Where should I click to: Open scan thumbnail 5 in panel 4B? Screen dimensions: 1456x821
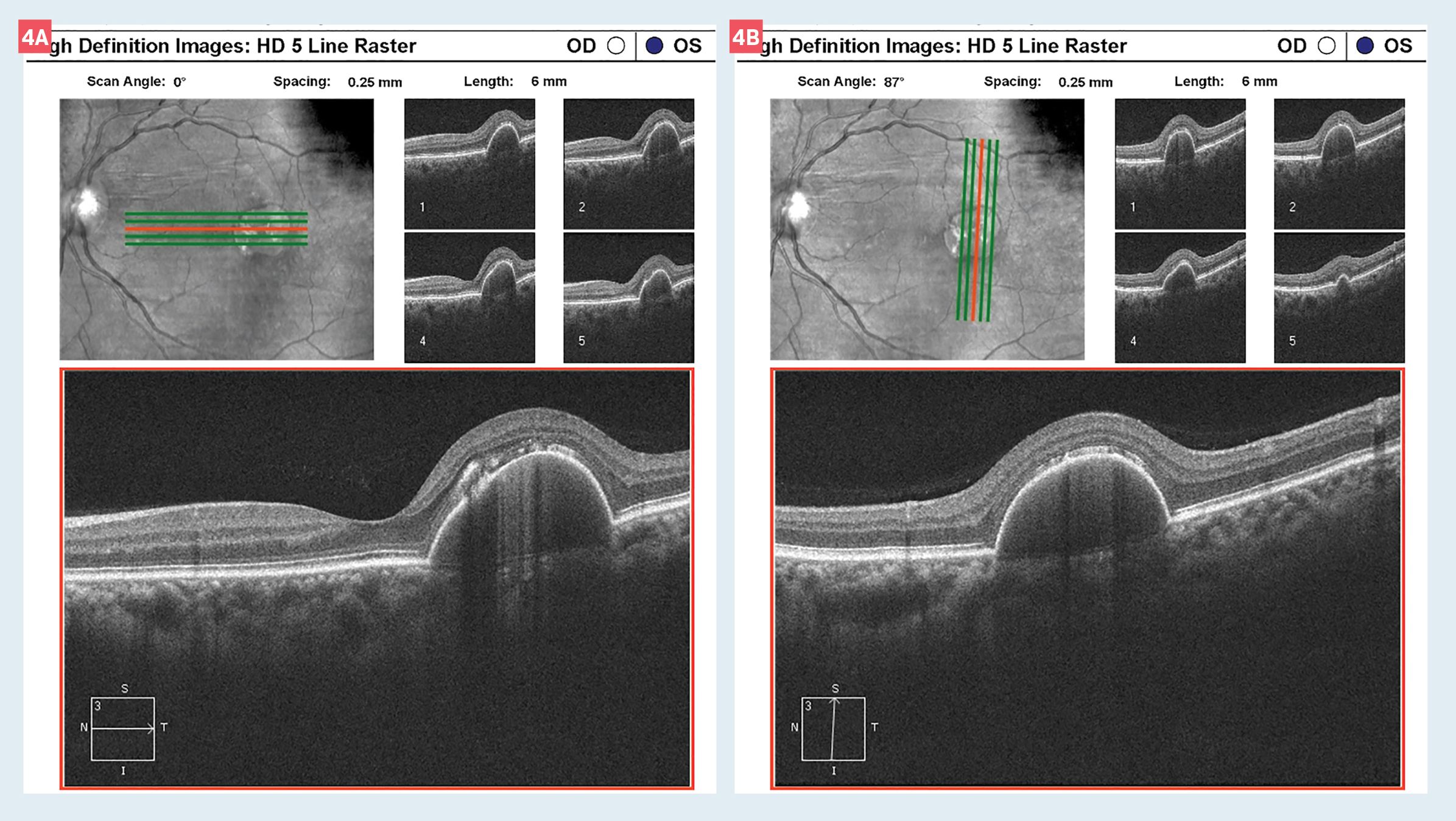1339,298
